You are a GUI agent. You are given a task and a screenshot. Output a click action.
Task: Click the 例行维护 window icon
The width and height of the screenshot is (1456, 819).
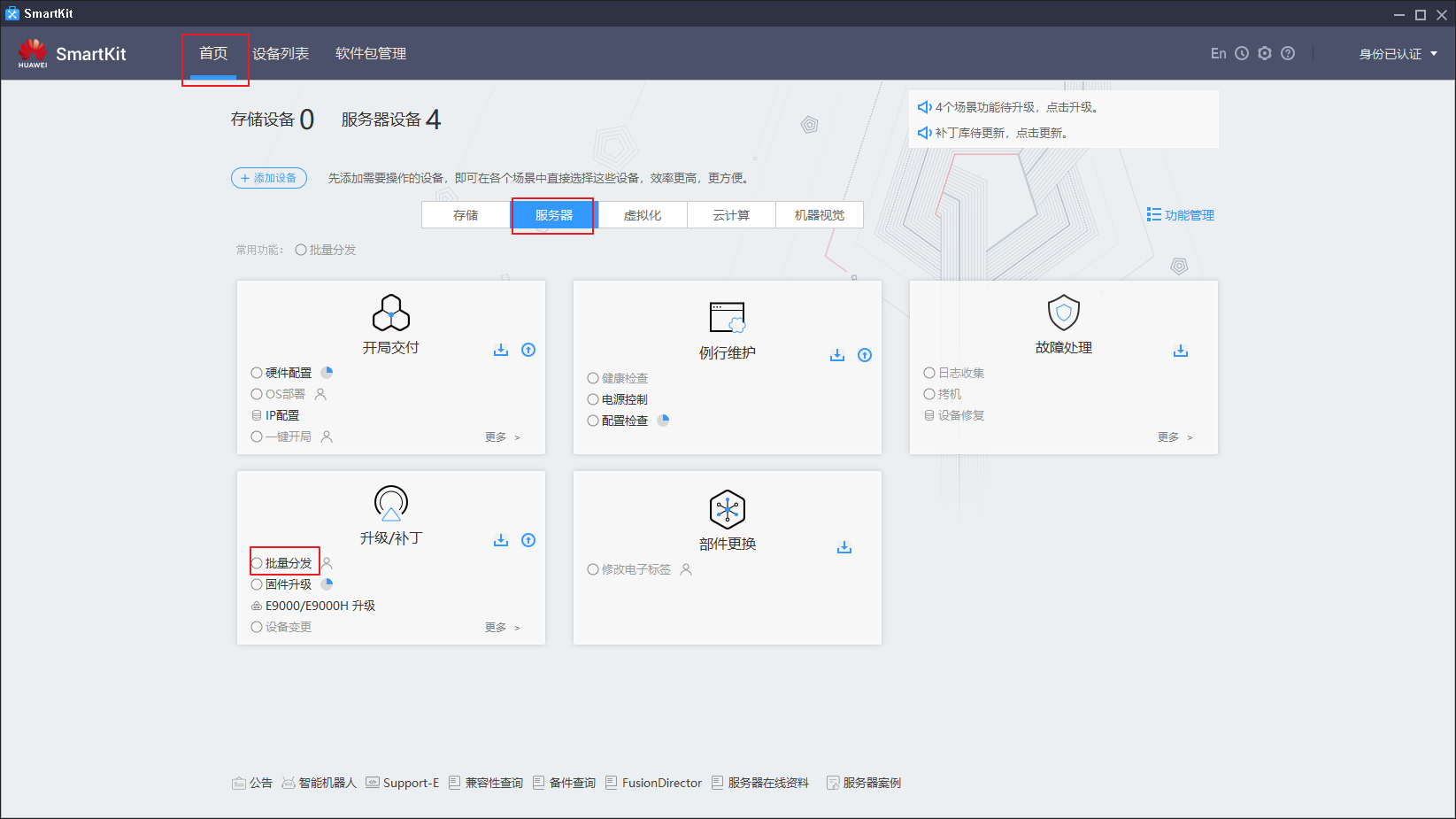(728, 317)
